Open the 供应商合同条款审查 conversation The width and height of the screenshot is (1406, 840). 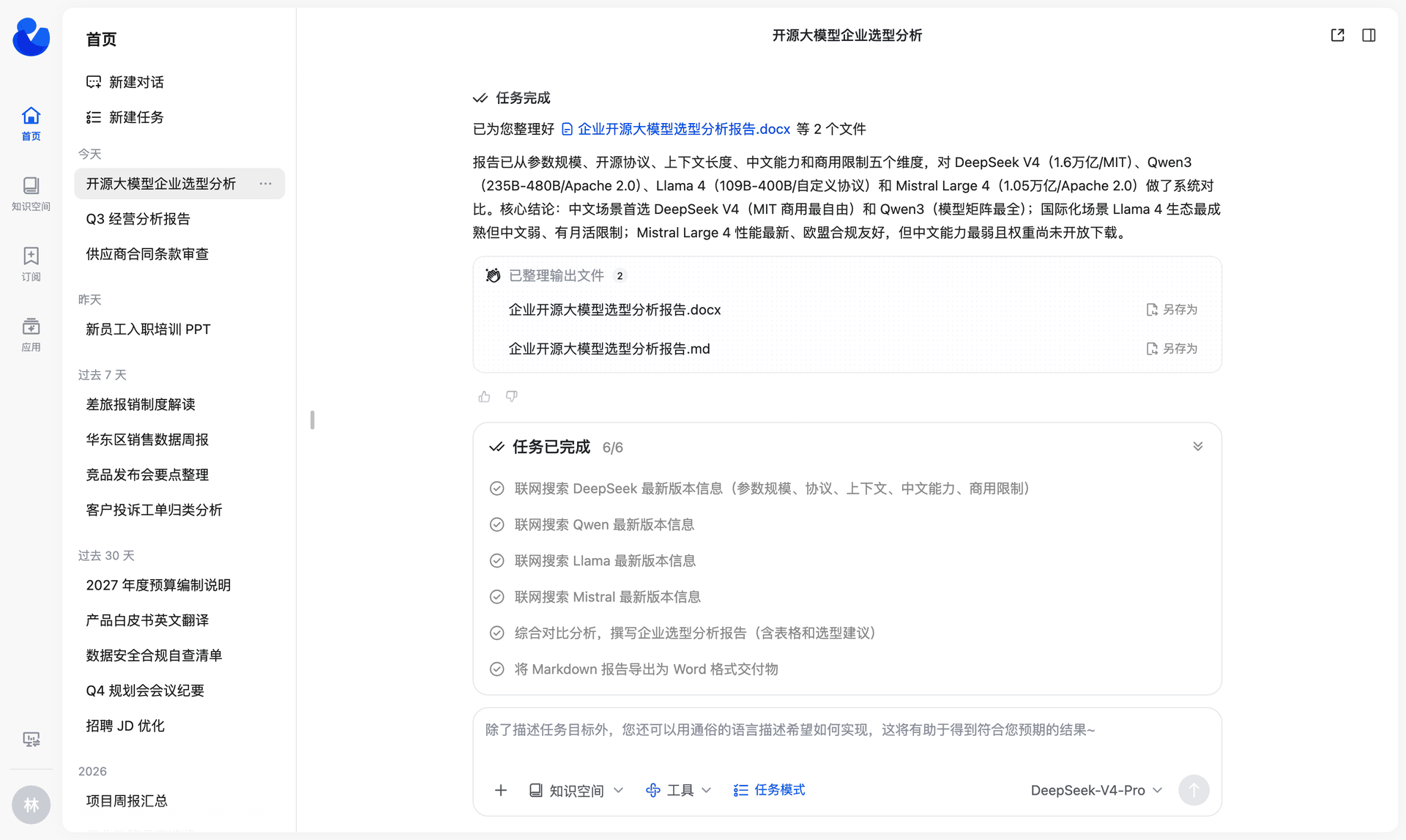pyautogui.click(x=179, y=254)
